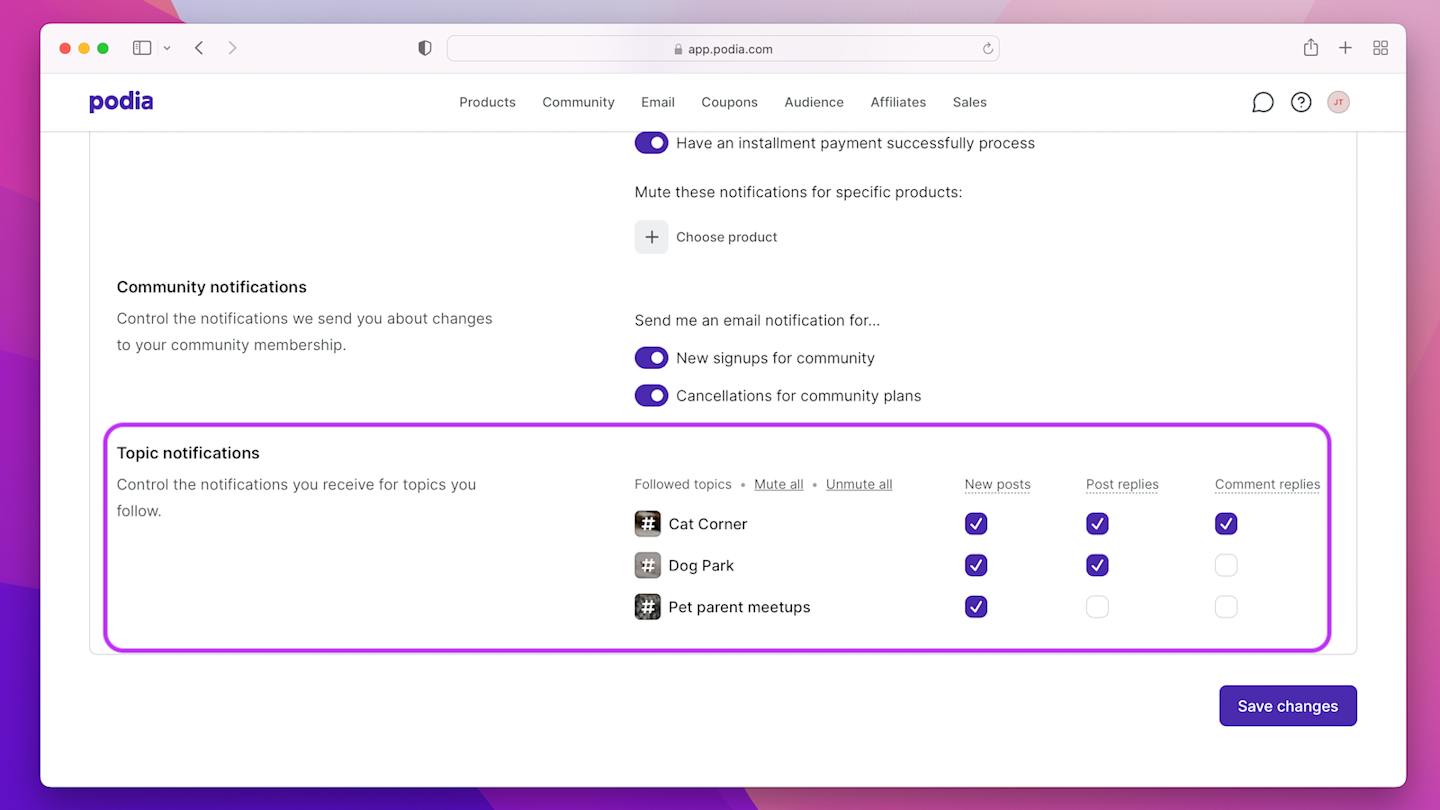The width and height of the screenshot is (1440, 810).
Task: Click the Save changes button
Action: coord(1288,706)
